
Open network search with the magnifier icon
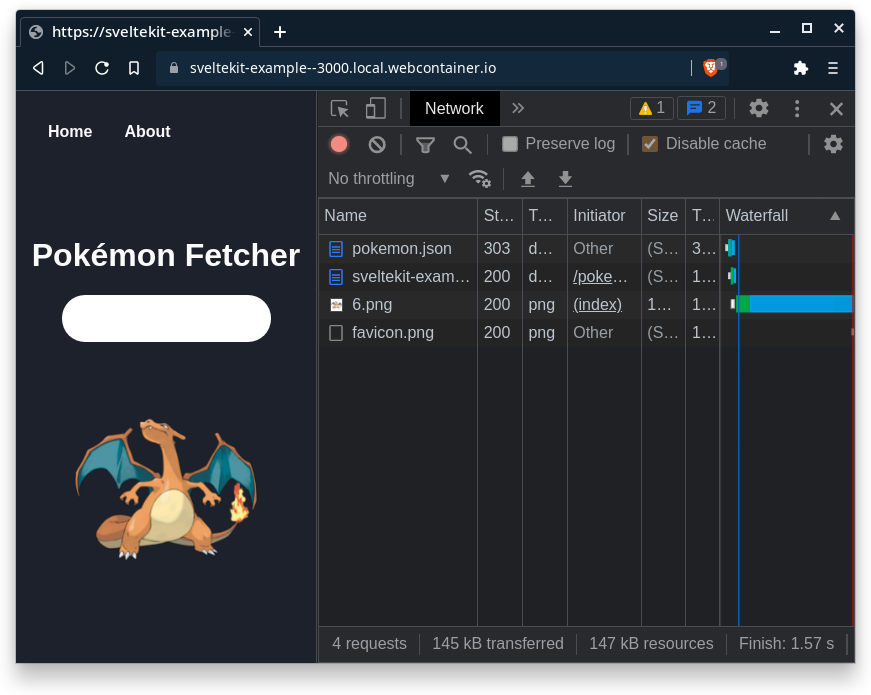pyautogui.click(x=462, y=145)
